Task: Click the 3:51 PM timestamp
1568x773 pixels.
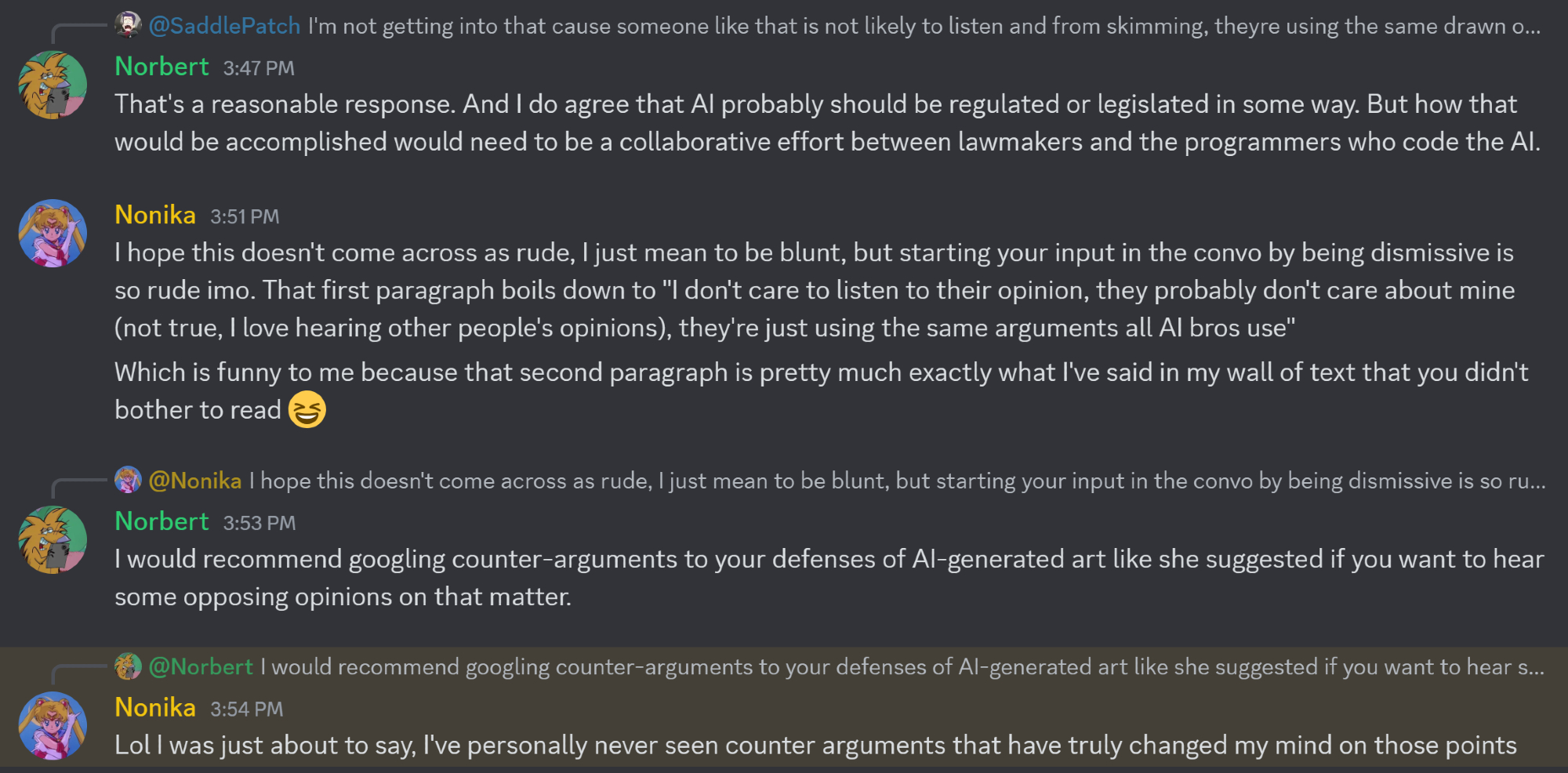Action: [245, 217]
